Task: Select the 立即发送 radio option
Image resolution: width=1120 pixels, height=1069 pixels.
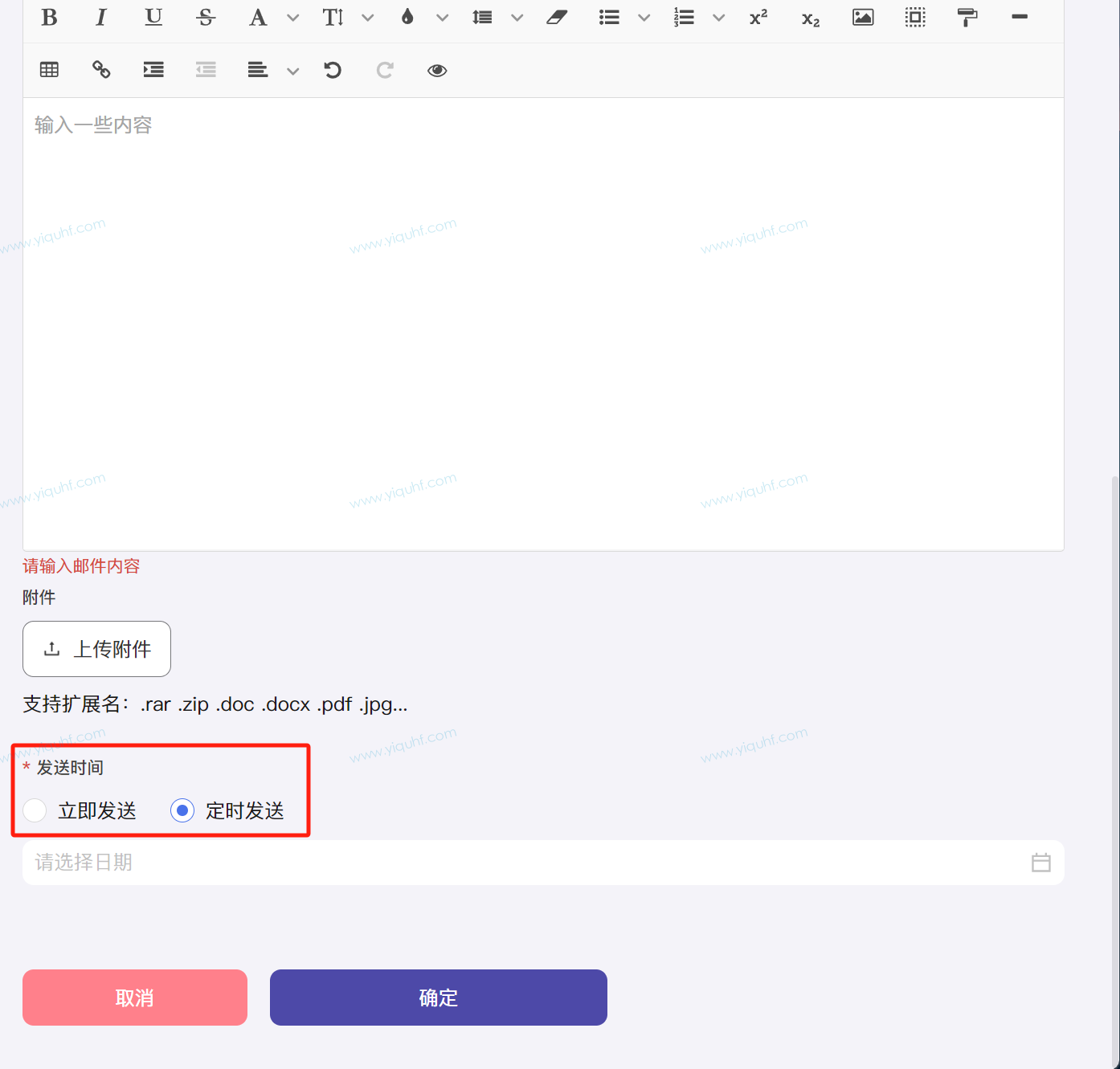Action: coord(35,810)
